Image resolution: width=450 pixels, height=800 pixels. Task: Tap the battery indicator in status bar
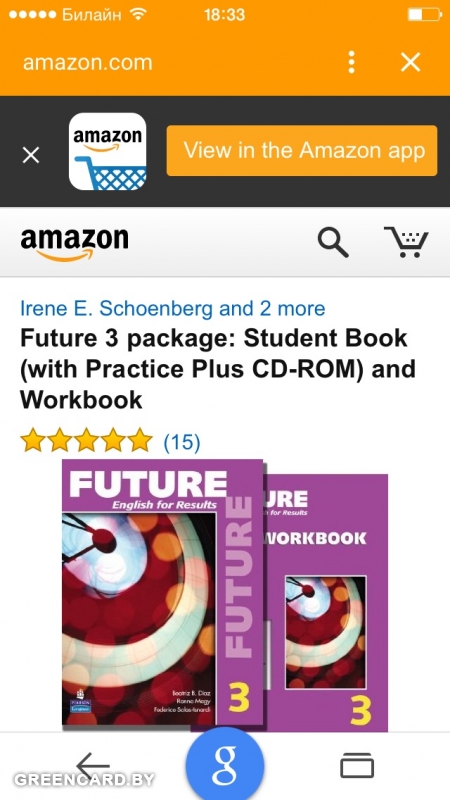424,15
